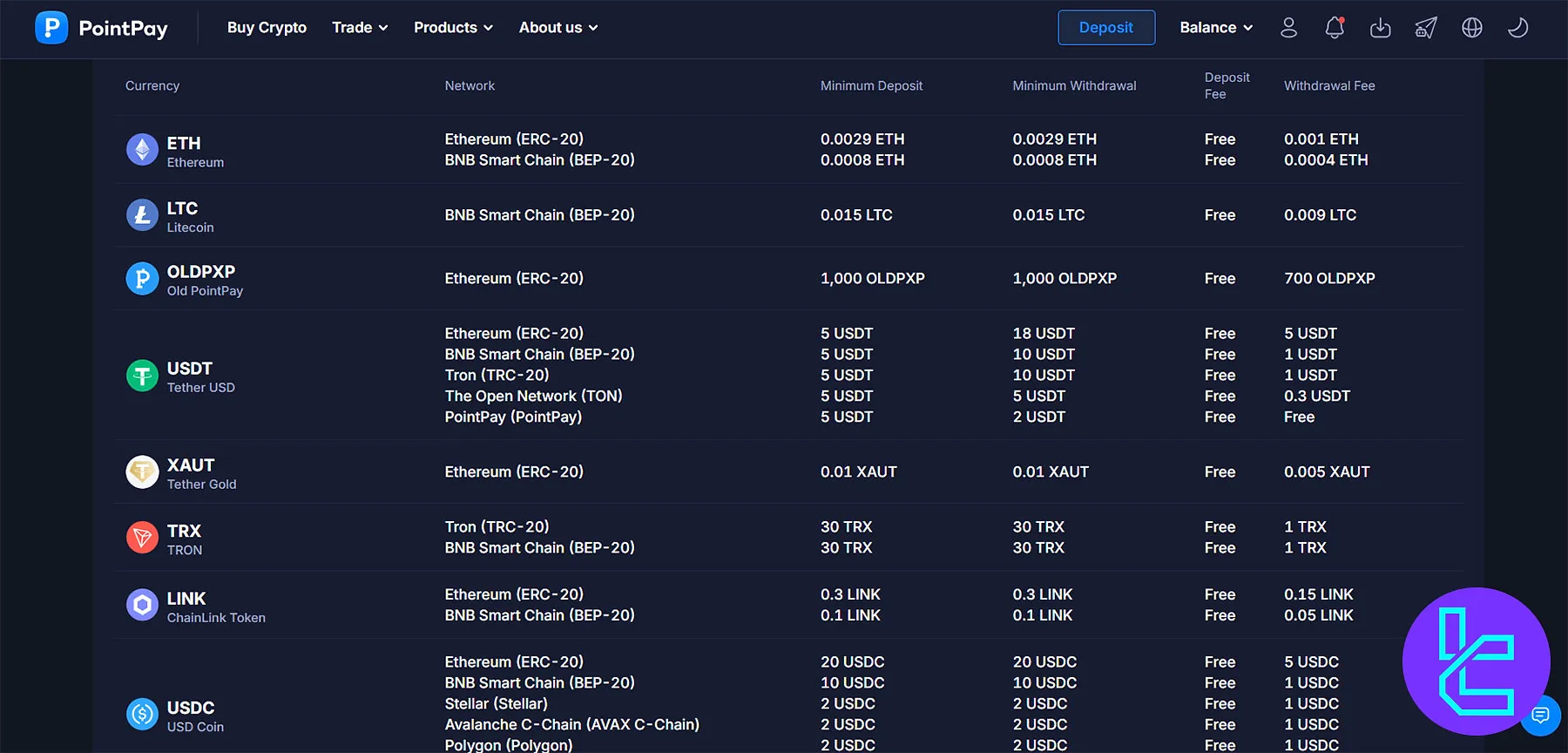1568x753 pixels.
Task: Expand the About us menu
Action: 558,28
